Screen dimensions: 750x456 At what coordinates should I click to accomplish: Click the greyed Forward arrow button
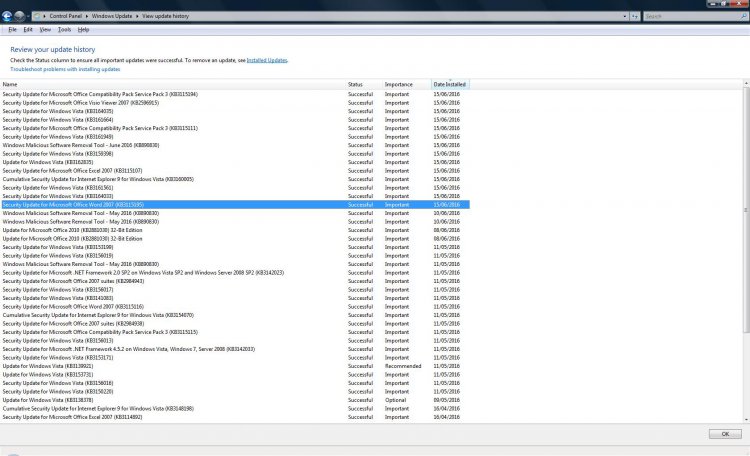(x=19, y=16)
